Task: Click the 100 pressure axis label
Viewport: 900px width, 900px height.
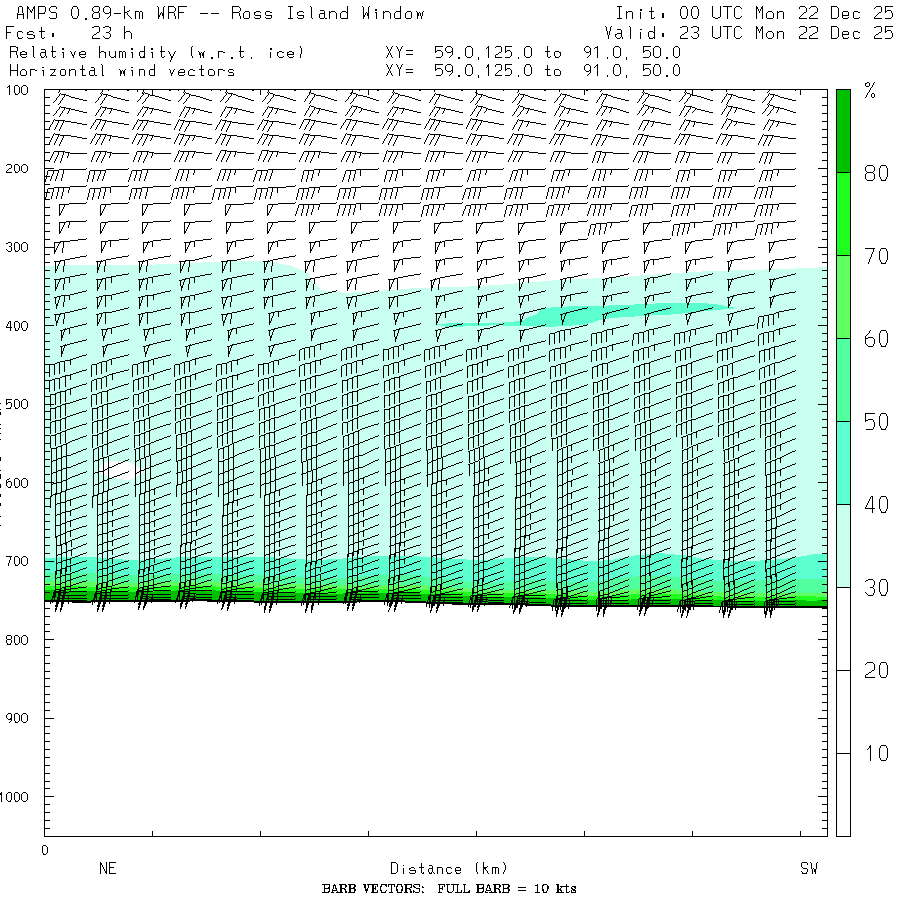Action: coord(17,90)
